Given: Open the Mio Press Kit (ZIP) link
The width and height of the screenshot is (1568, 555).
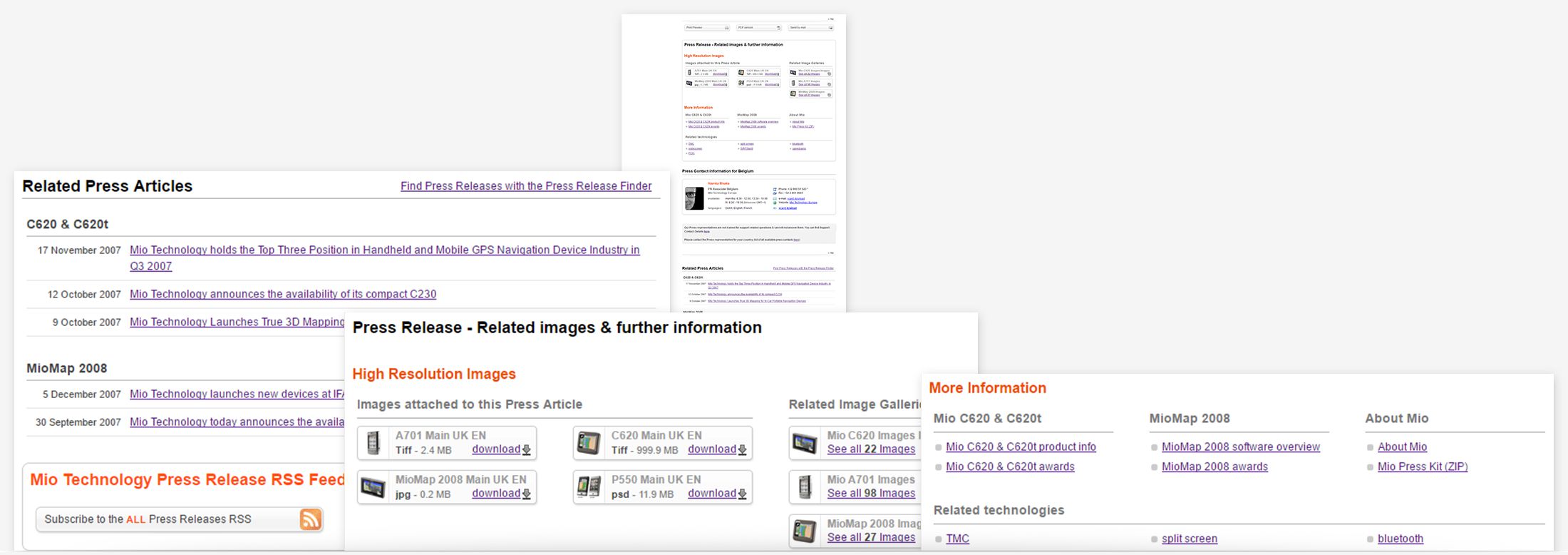Looking at the screenshot, I should point(1423,467).
